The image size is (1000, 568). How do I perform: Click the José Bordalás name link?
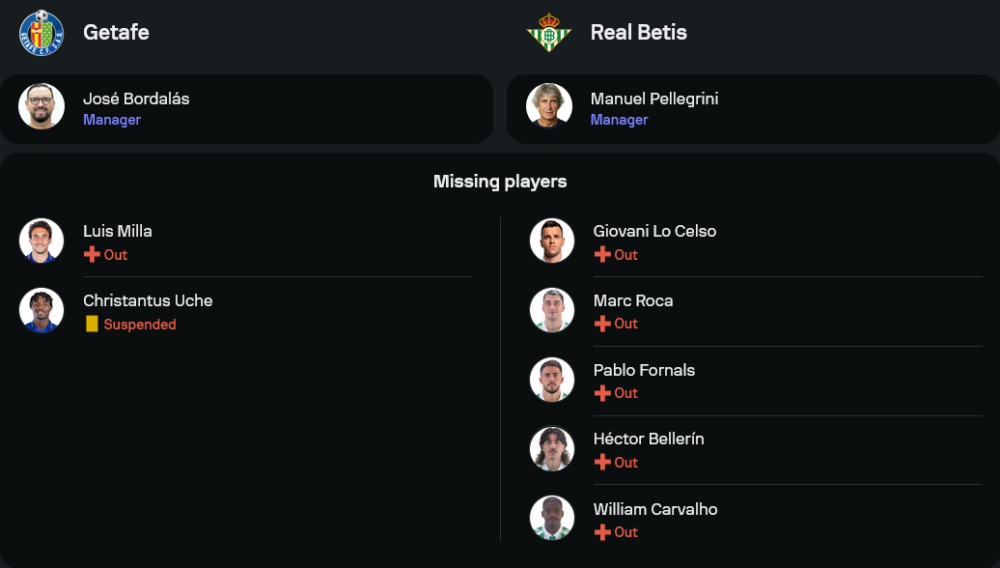tap(136, 99)
